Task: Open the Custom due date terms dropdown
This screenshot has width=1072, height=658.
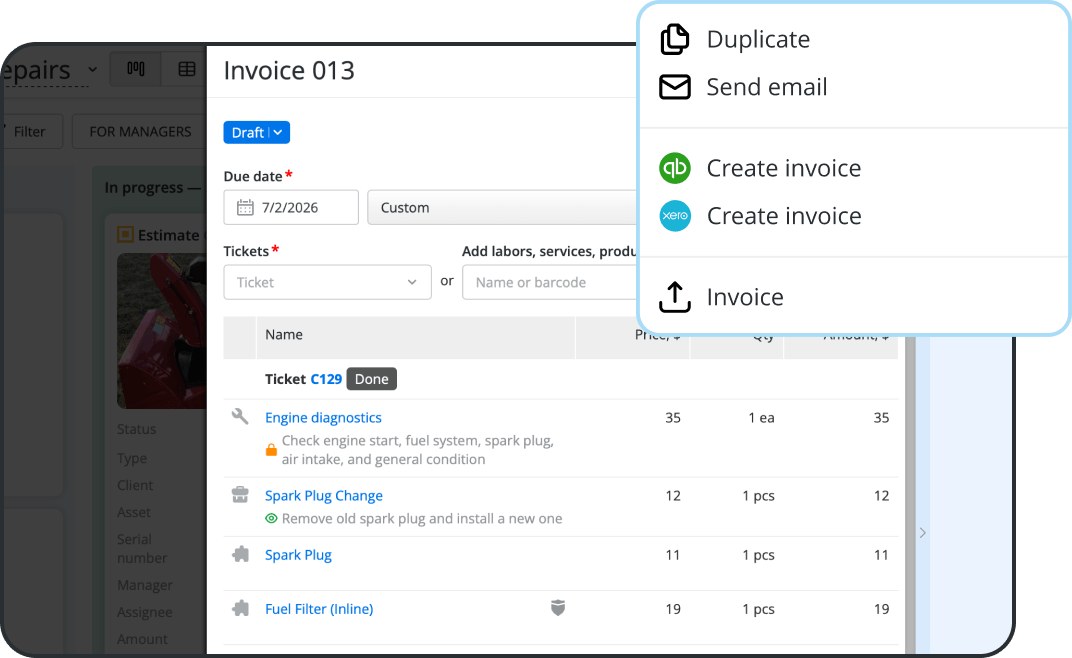Action: tap(502, 207)
